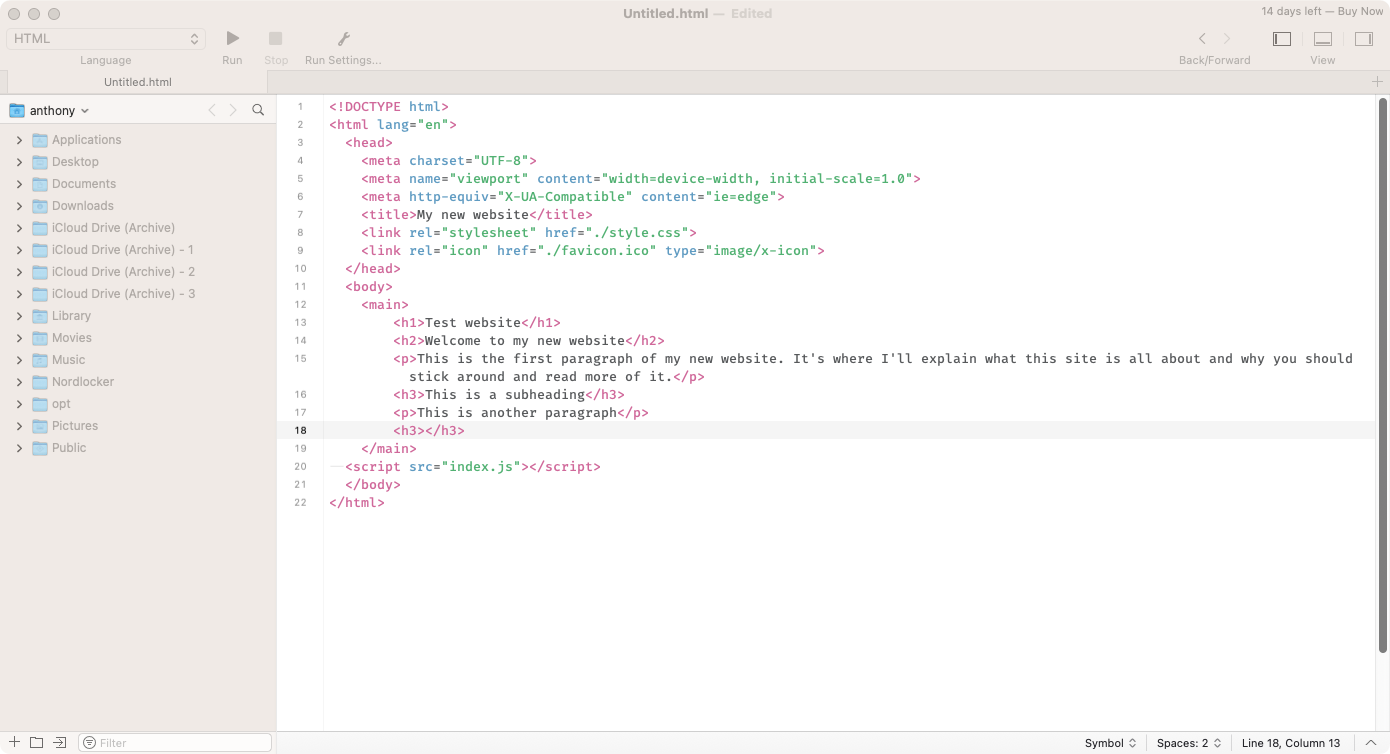Select the Nordlocker folder

coord(138,382)
